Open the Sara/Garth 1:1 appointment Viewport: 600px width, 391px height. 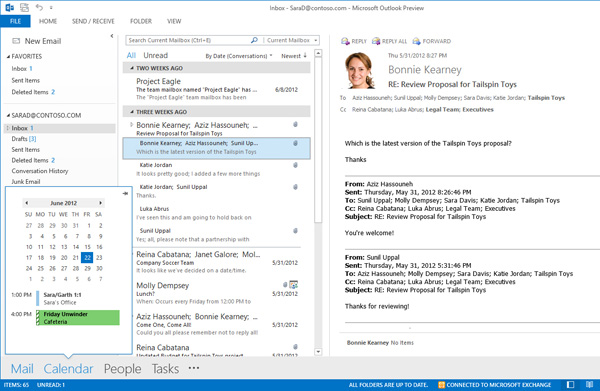click(x=78, y=298)
